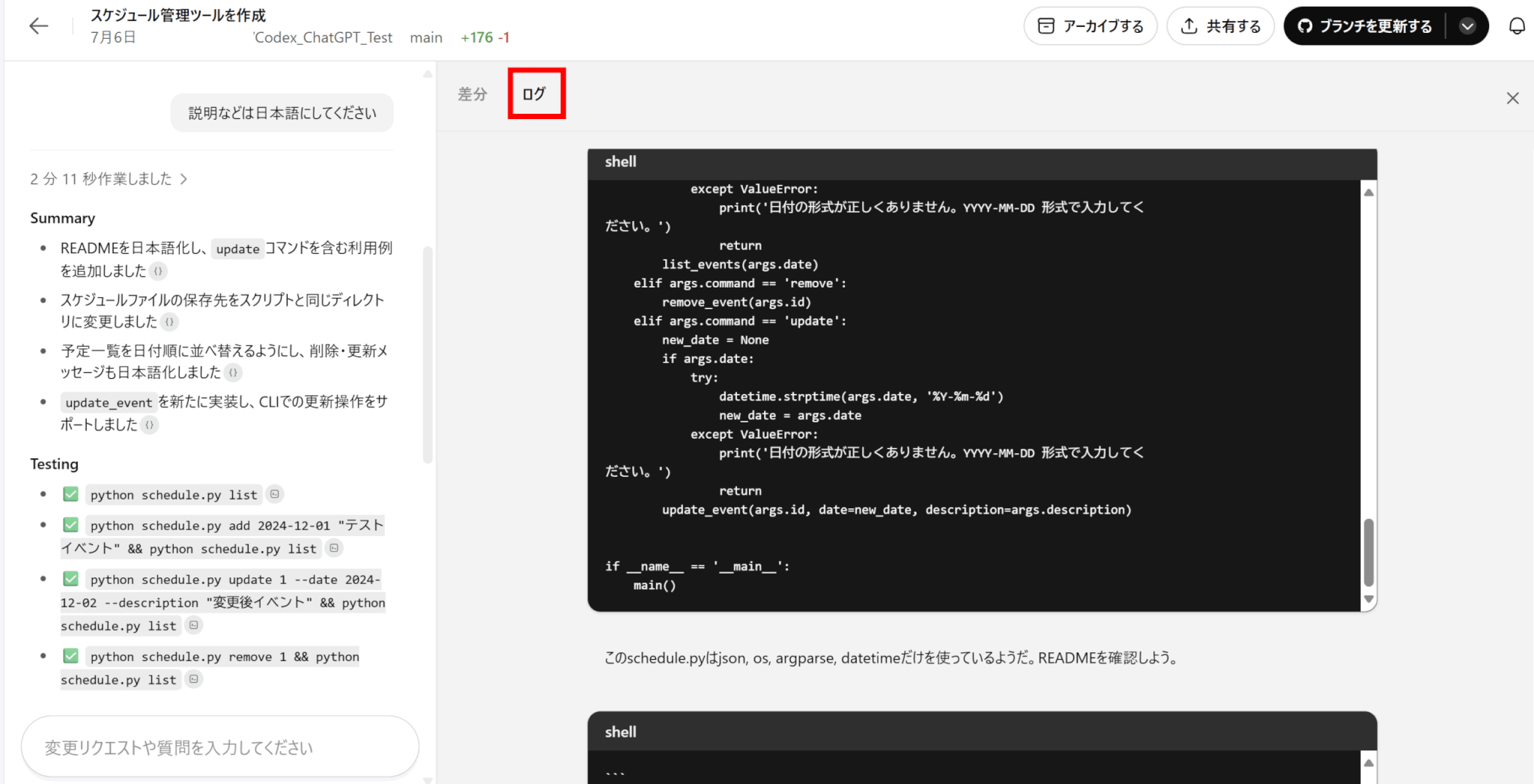Click the green checkmark beside the add 2024-12-01 command
The height and width of the screenshot is (784, 1534).
pos(71,525)
